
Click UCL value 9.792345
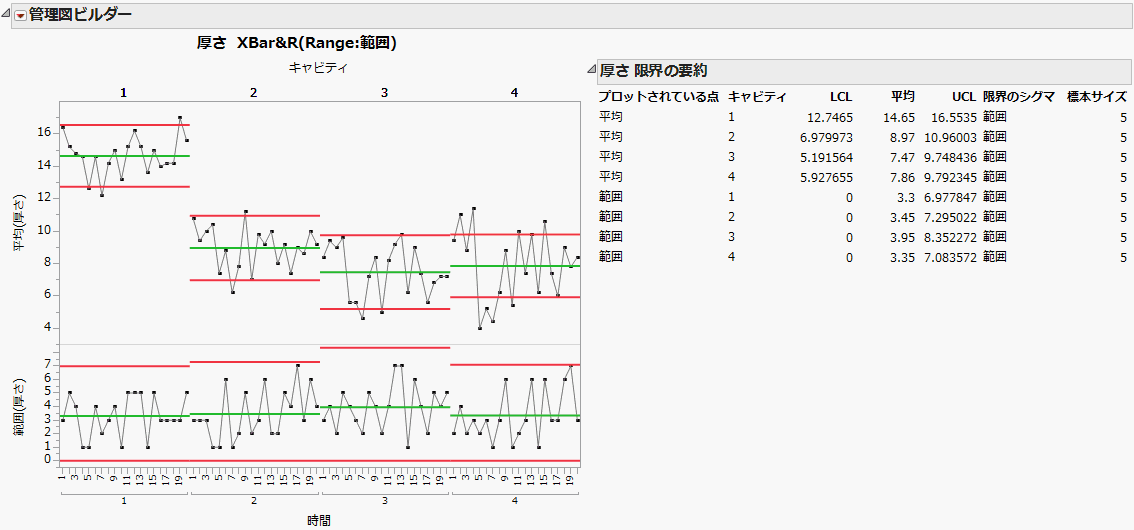pyautogui.click(x=952, y=176)
